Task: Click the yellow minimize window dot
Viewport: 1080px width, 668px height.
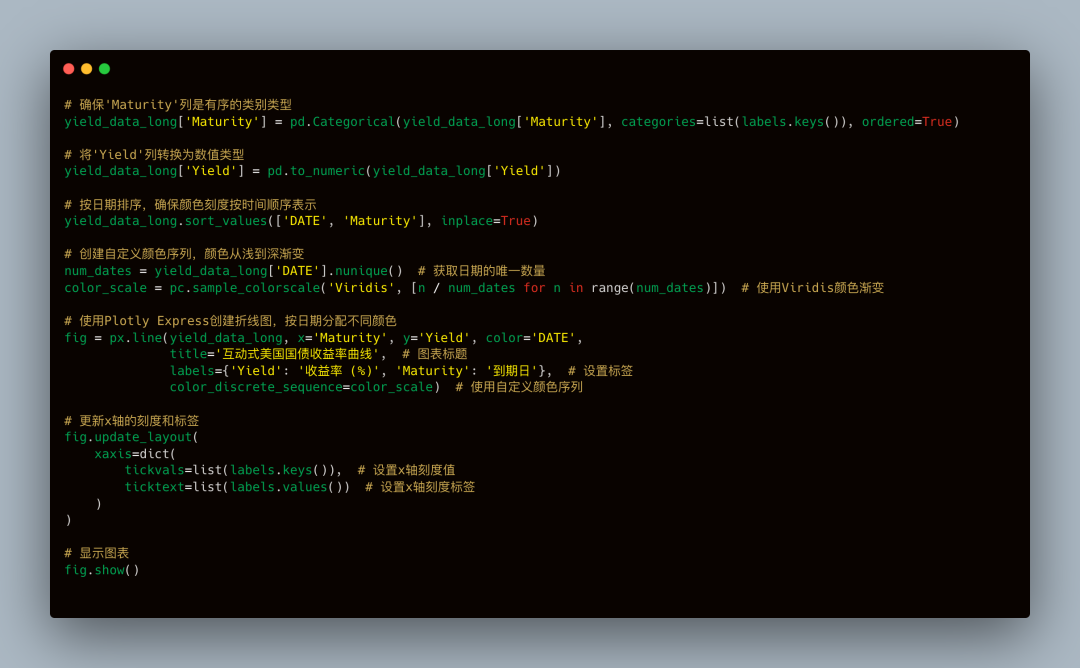Action: click(x=87, y=69)
